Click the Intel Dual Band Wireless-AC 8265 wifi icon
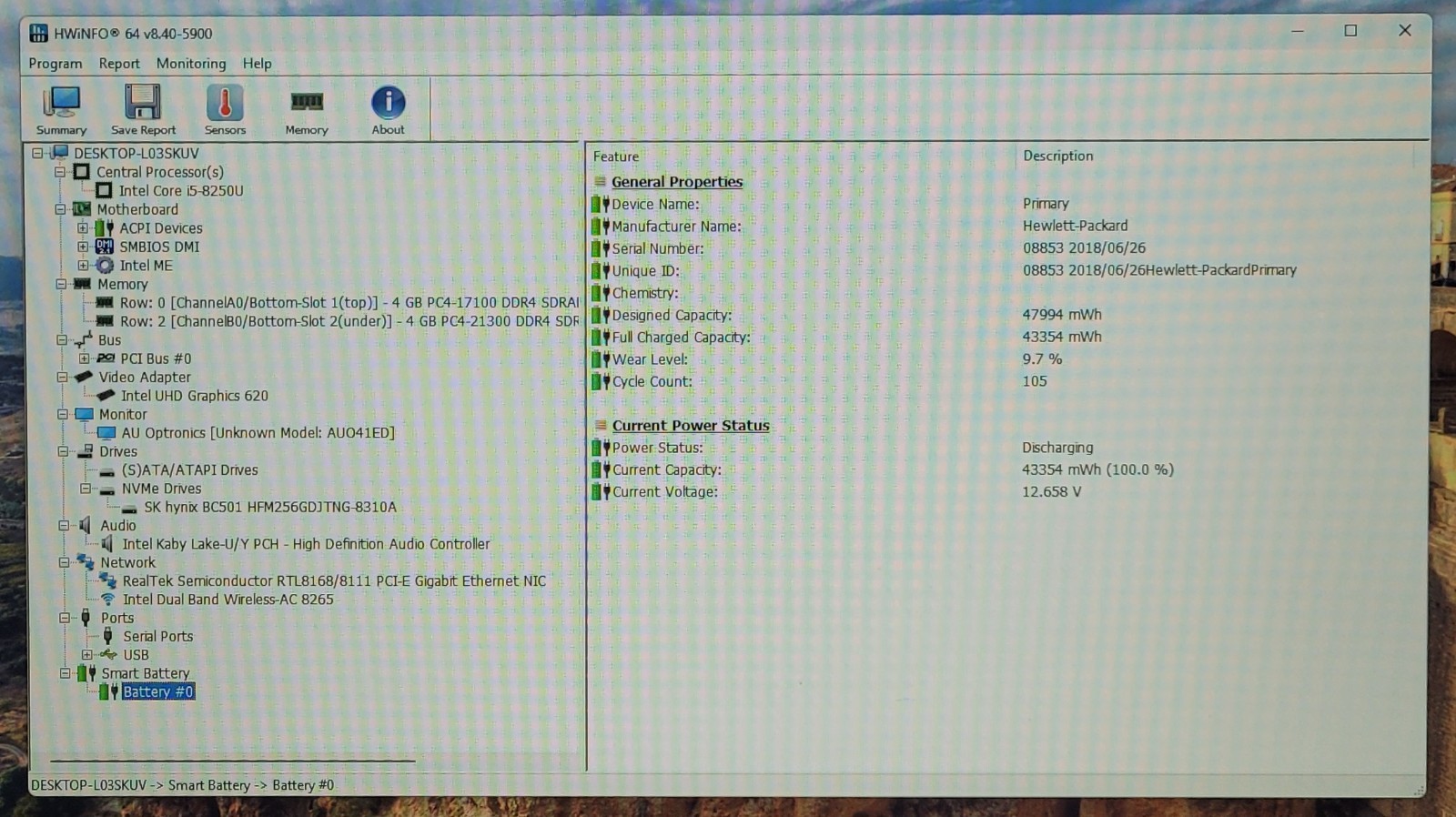The height and width of the screenshot is (817, 1456). (107, 600)
